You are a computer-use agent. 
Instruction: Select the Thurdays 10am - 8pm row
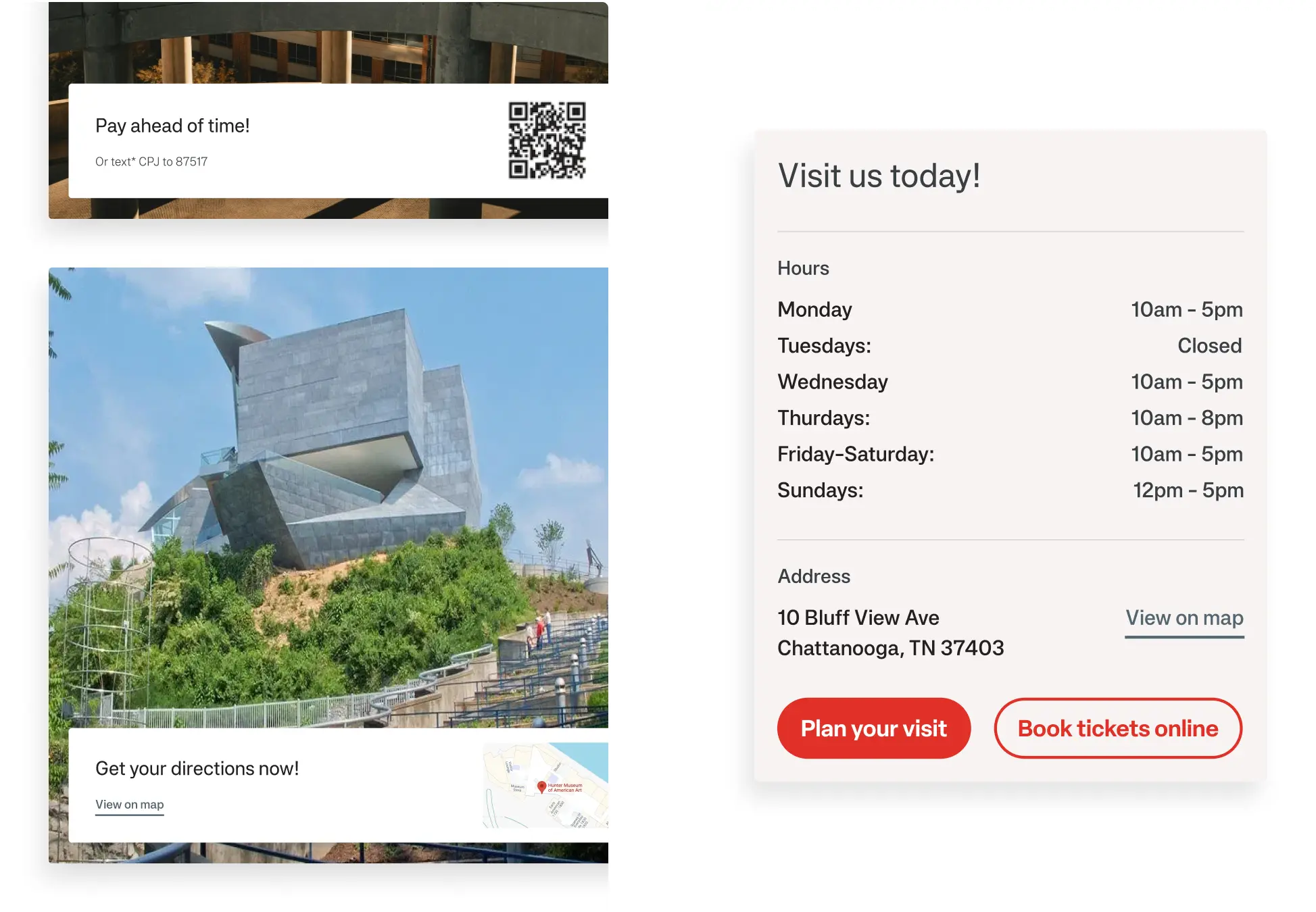[1010, 418]
